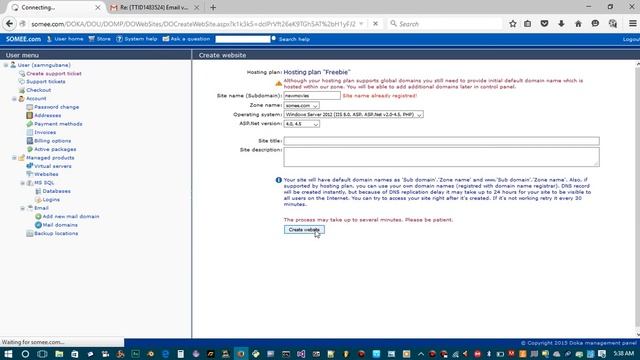Bookmark this page with the star icon
The image size is (640, 360).
coord(513,24)
